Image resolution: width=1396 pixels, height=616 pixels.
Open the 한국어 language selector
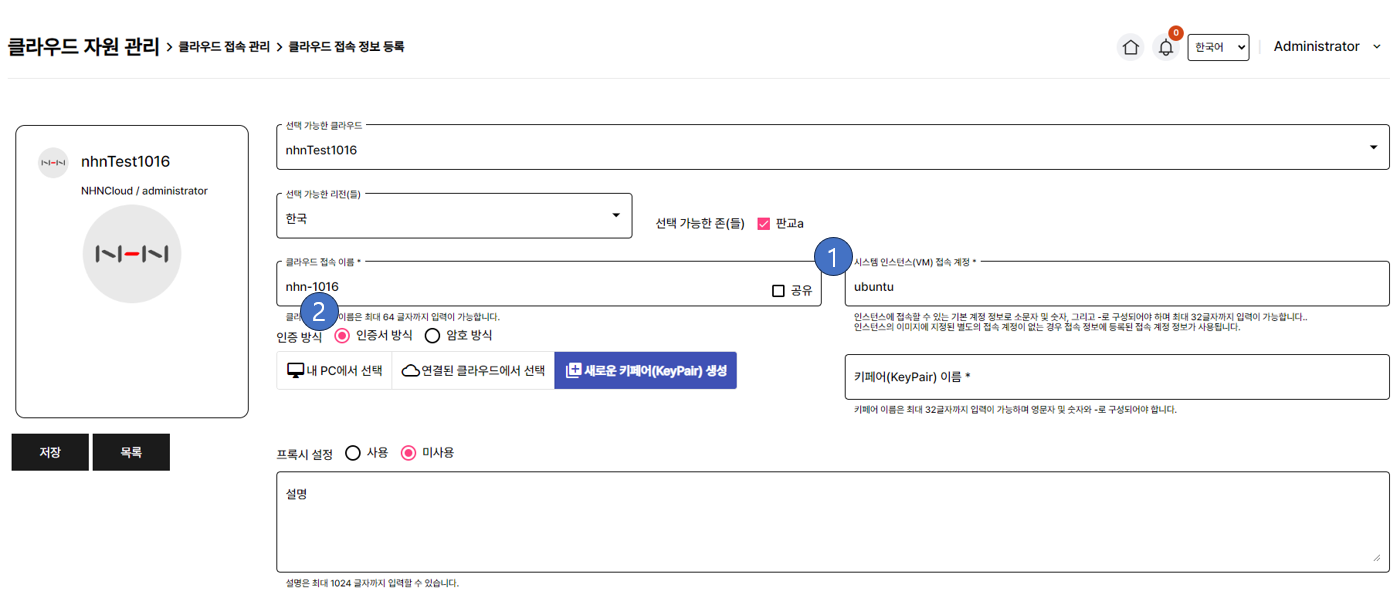pos(1218,47)
